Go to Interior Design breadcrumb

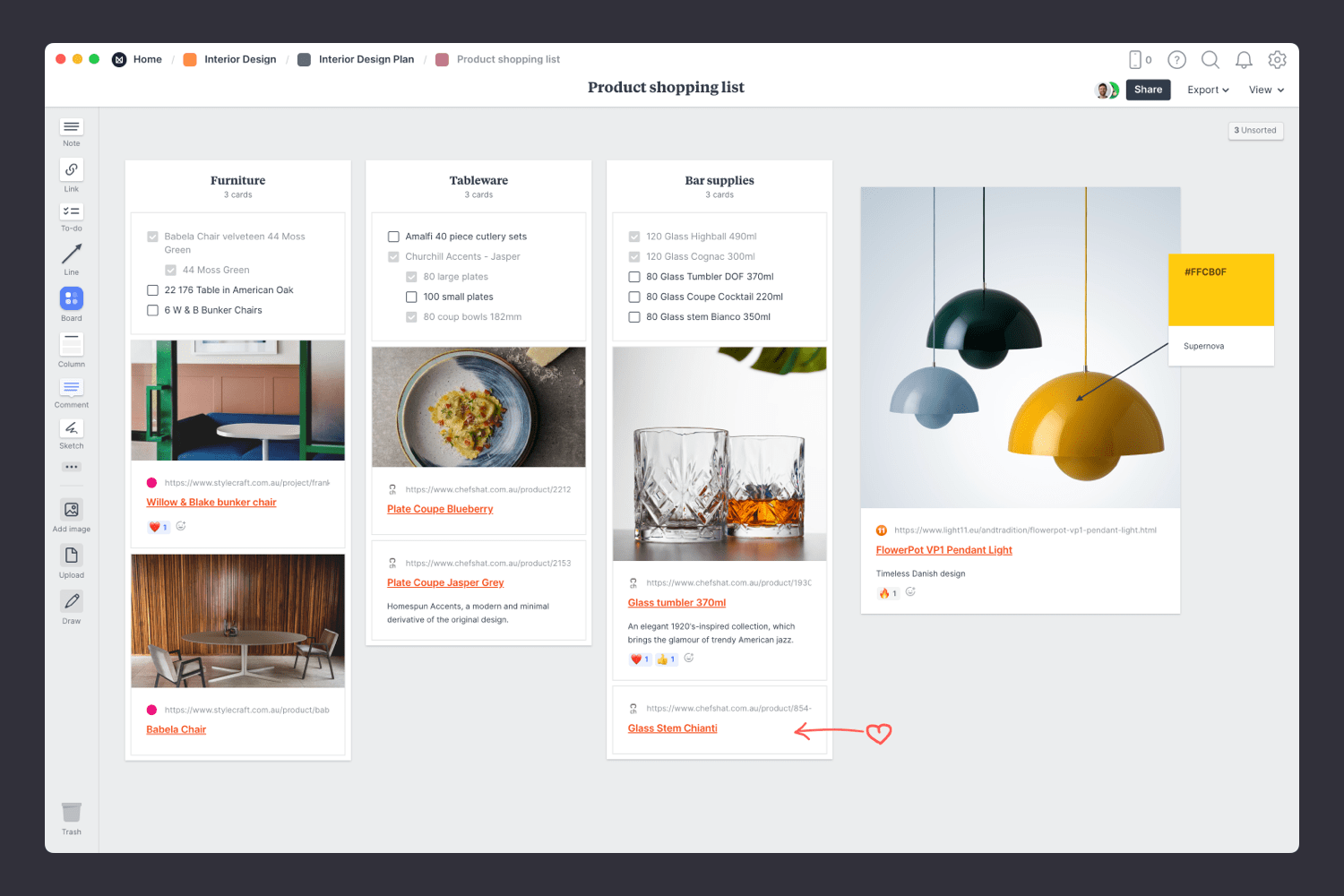(x=239, y=60)
